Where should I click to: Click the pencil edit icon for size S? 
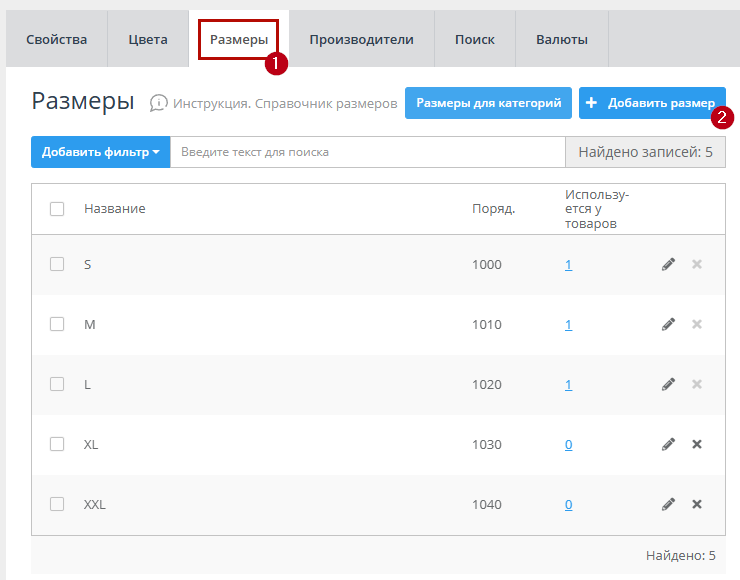click(x=668, y=264)
